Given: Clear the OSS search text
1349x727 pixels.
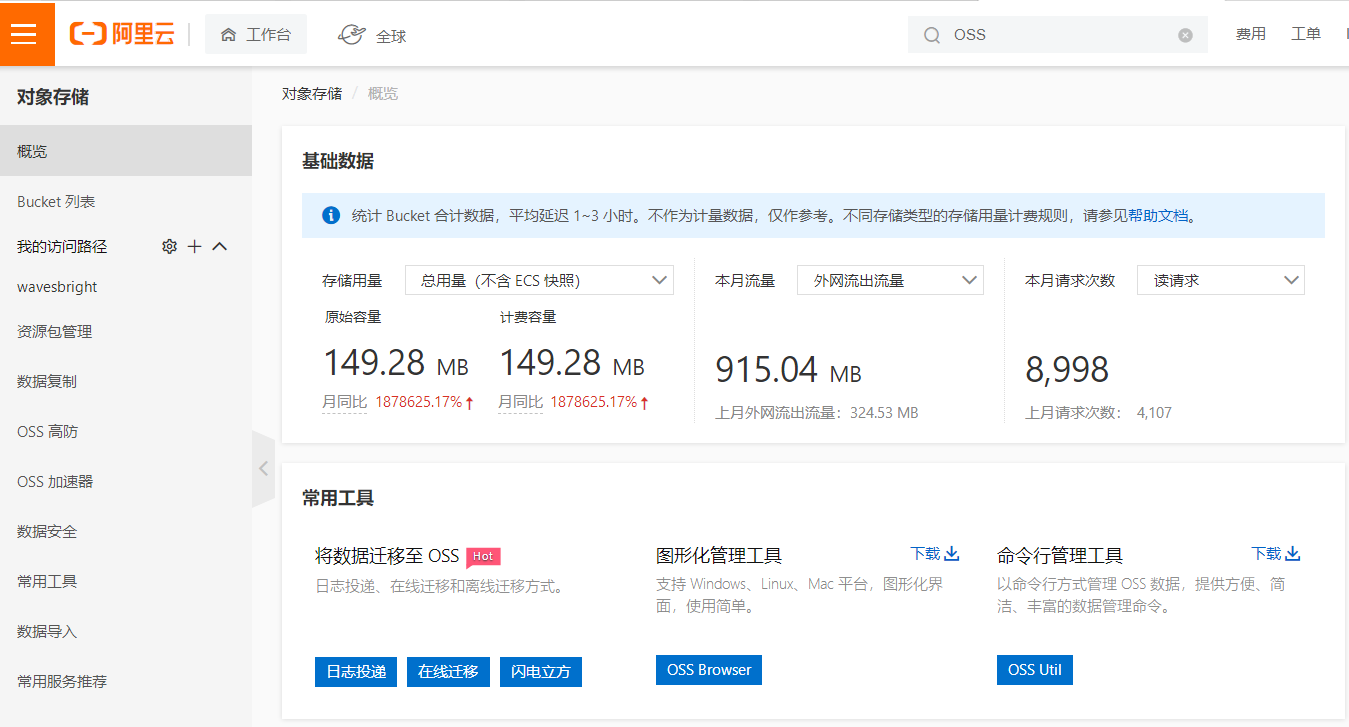Looking at the screenshot, I should [1185, 35].
